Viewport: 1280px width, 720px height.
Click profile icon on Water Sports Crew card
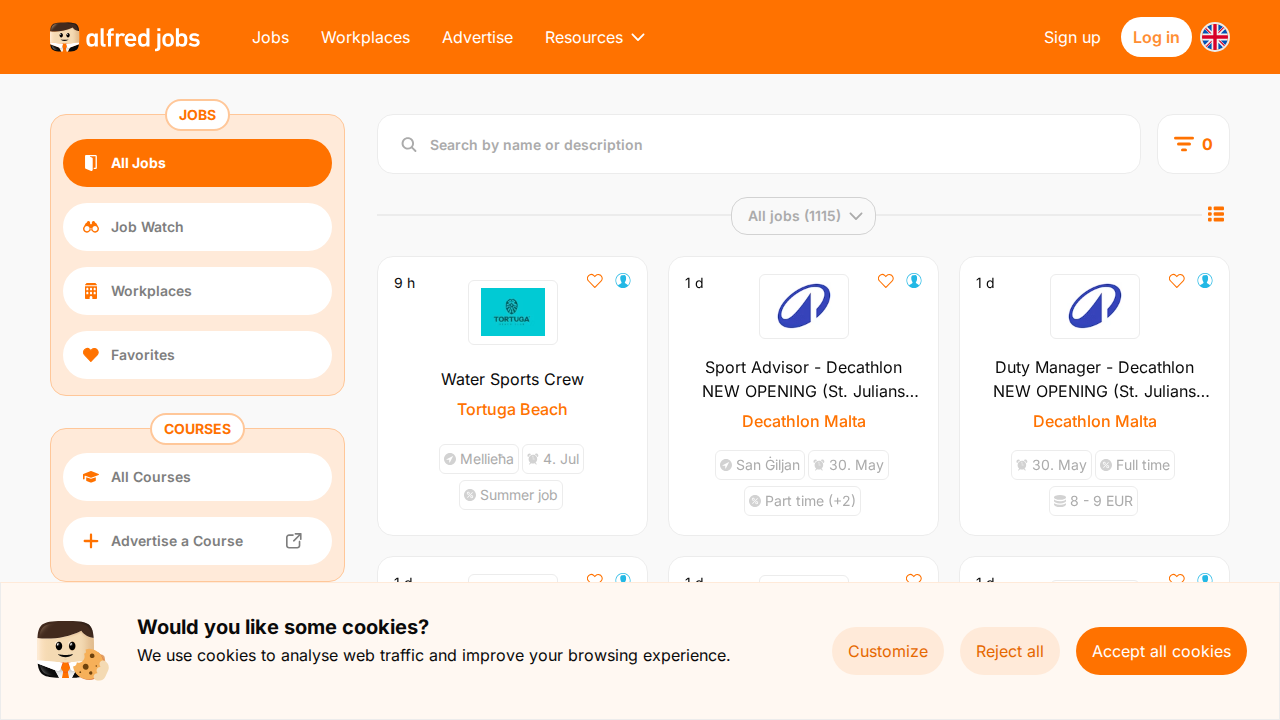tap(623, 281)
